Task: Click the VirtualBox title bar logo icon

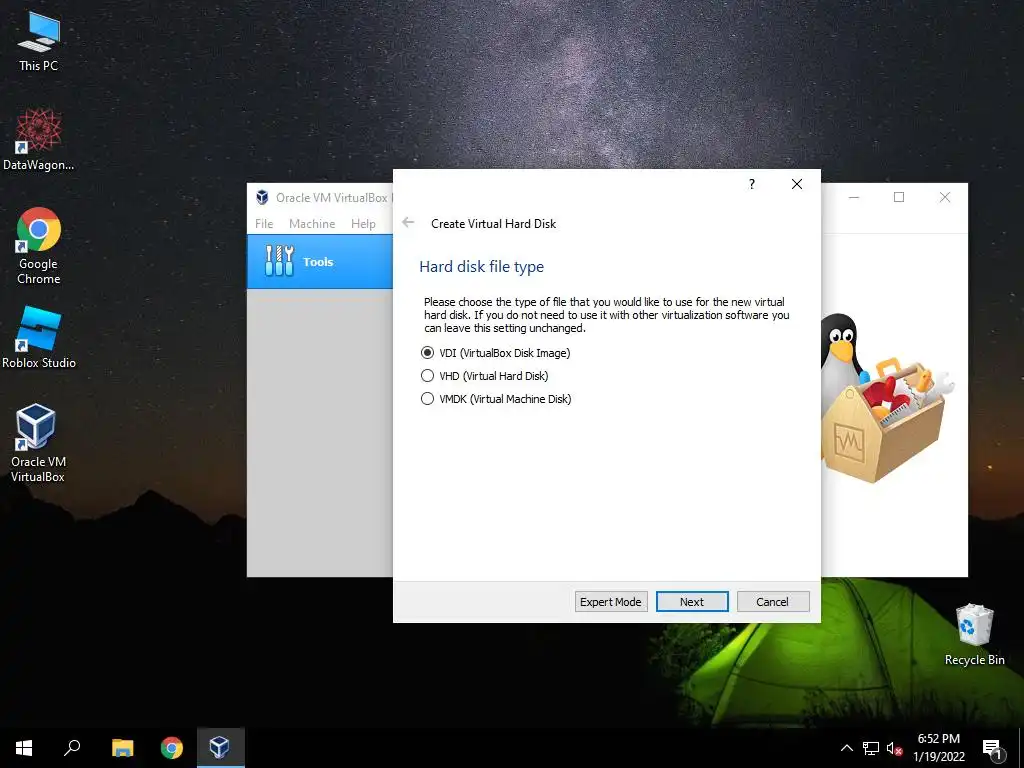Action: click(x=263, y=197)
